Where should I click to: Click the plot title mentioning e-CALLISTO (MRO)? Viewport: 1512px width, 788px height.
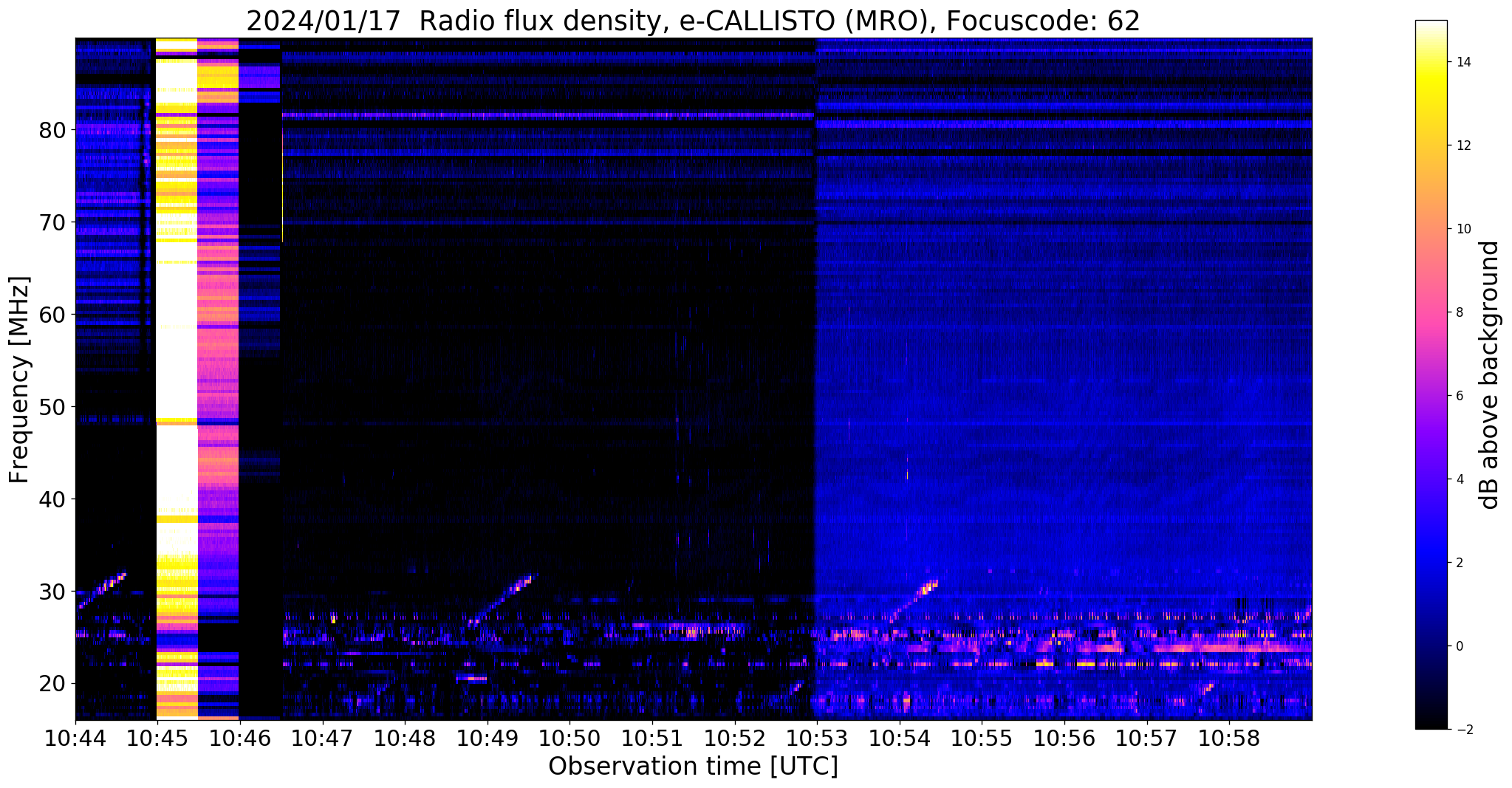tap(693, 21)
